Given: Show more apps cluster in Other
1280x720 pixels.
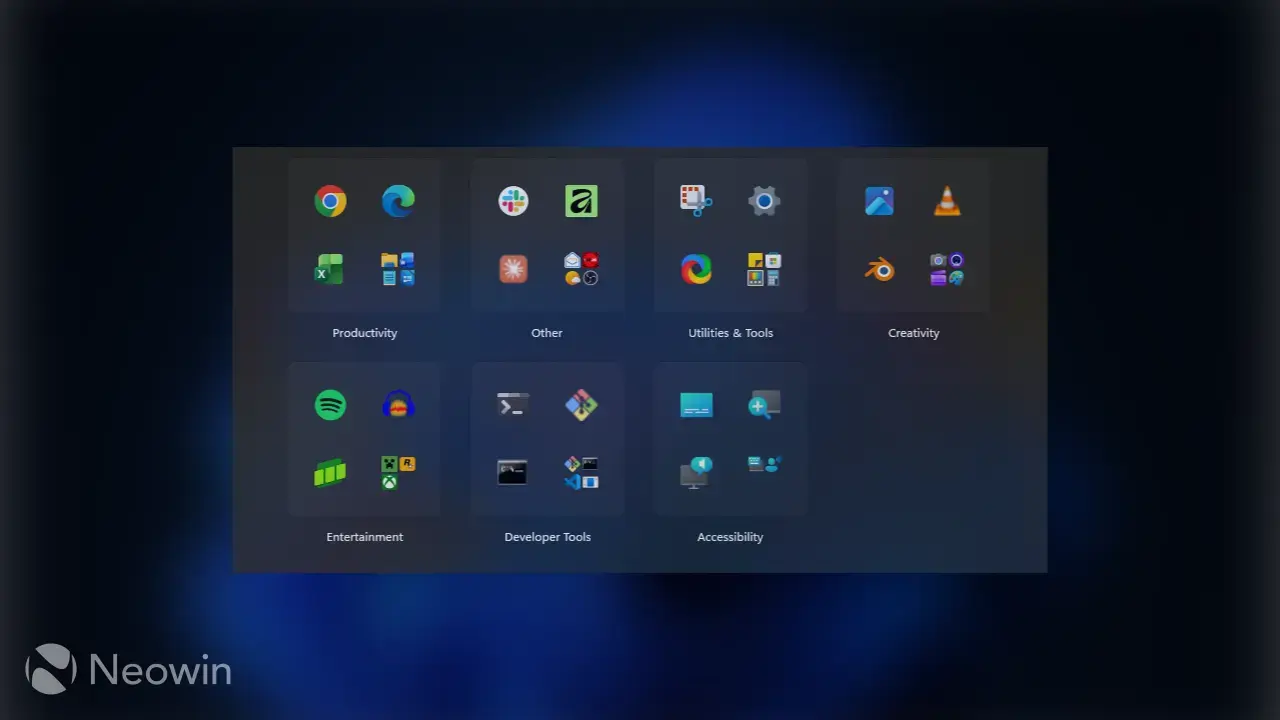Looking at the screenshot, I should (581, 269).
